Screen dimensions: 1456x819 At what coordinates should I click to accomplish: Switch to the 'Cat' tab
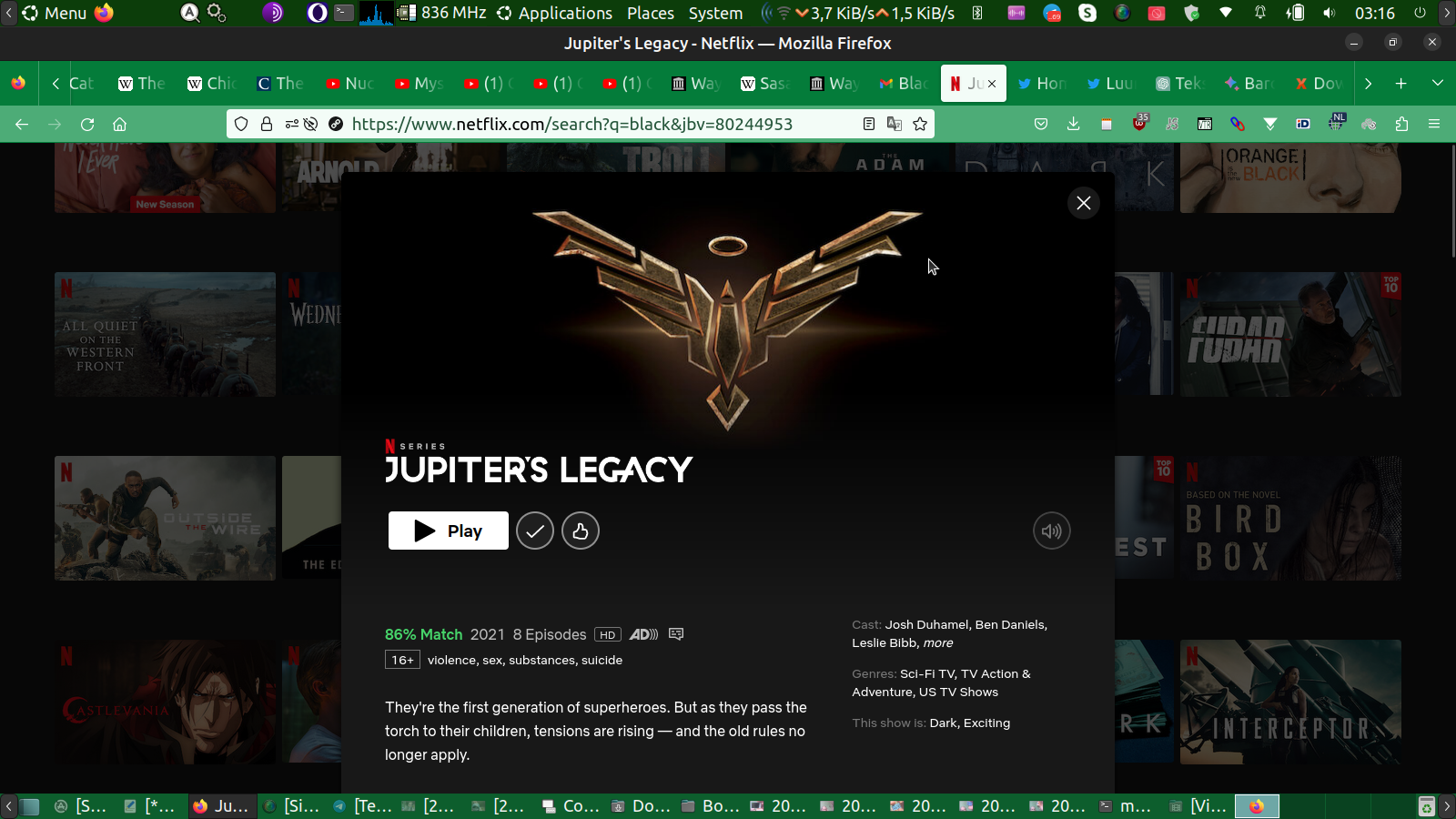[x=81, y=83]
